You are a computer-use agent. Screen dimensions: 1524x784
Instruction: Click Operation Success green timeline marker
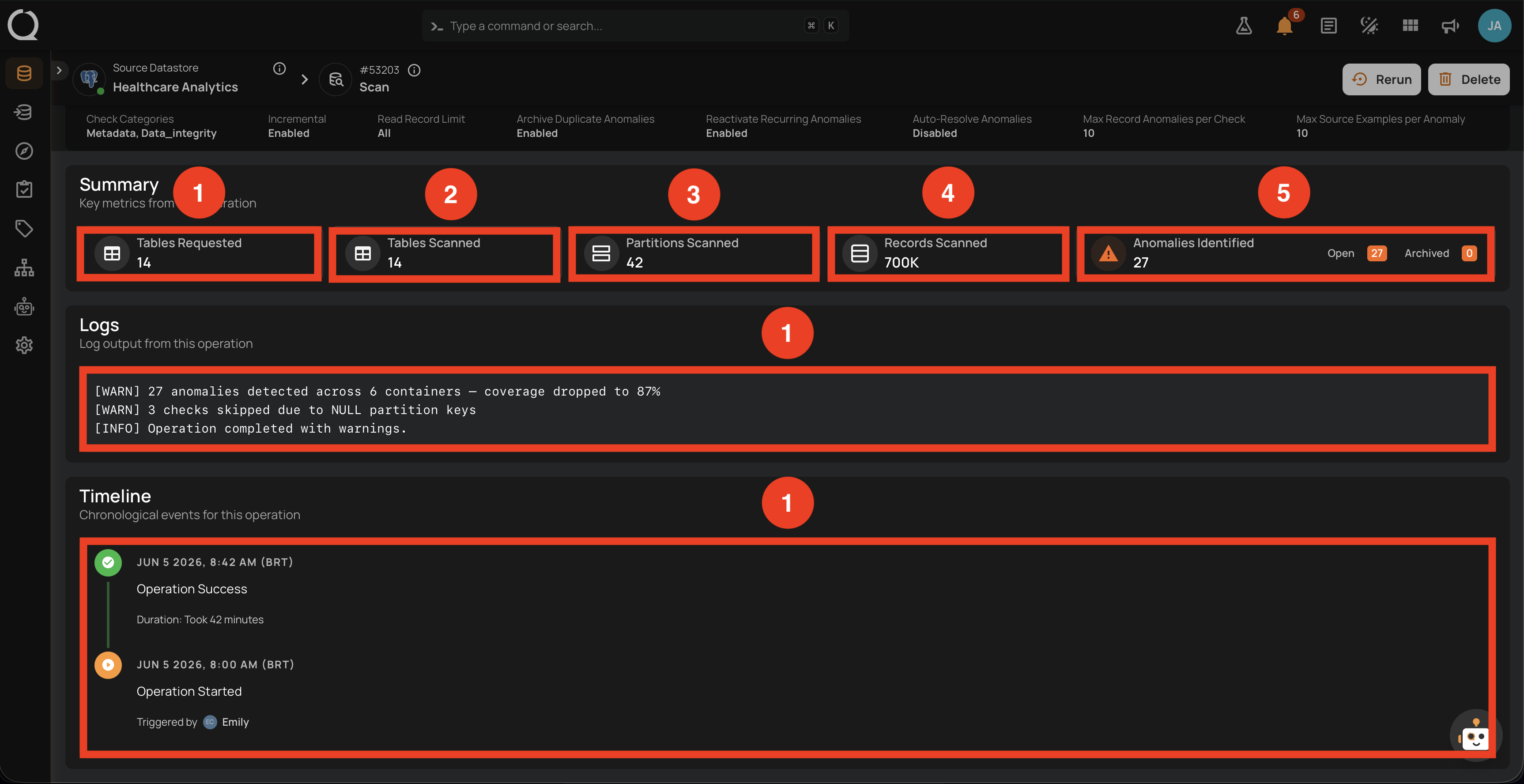click(x=108, y=562)
